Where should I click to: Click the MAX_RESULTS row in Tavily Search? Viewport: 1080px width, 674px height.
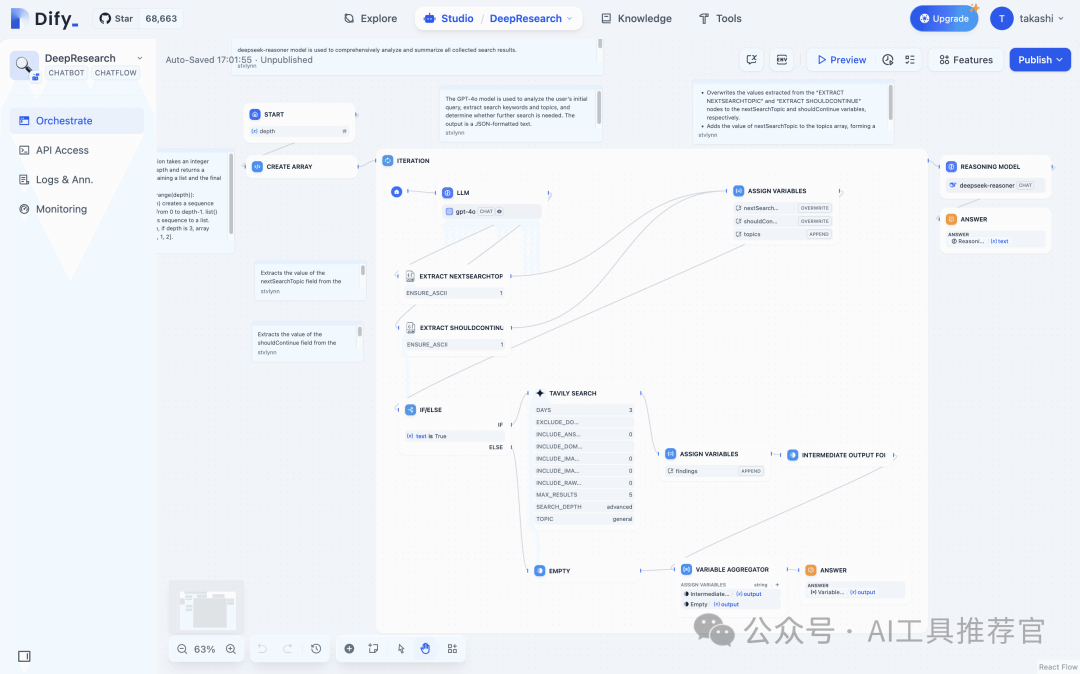(x=584, y=494)
